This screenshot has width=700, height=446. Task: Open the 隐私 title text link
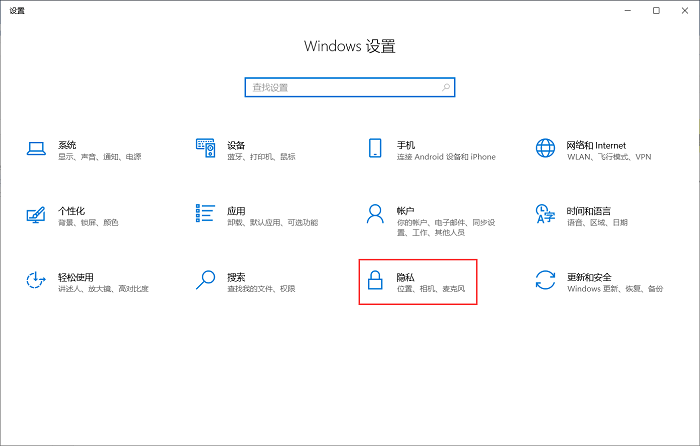[x=406, y=276]
